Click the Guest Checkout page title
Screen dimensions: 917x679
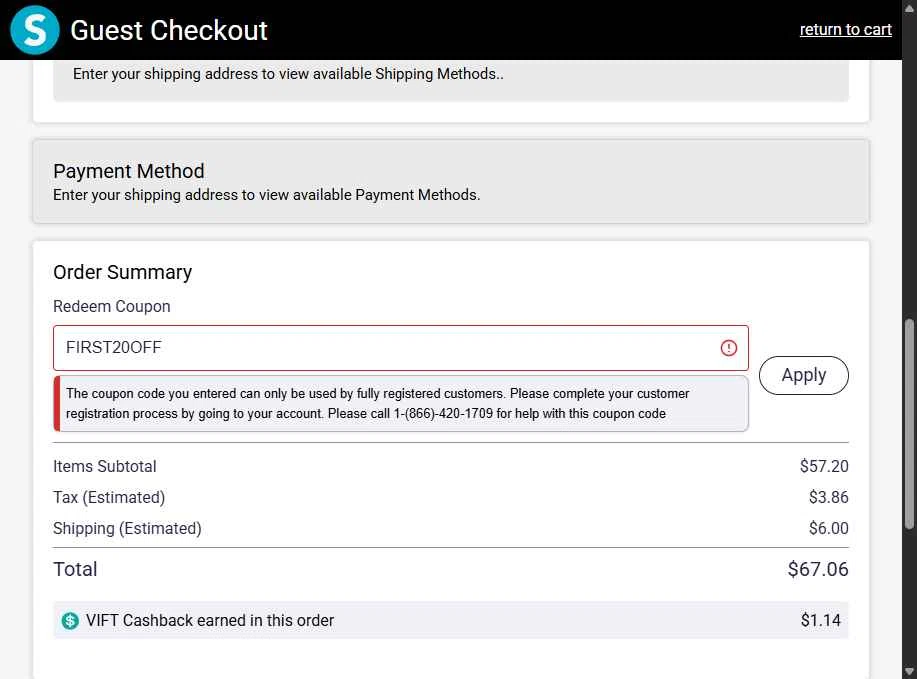(169, 30)
